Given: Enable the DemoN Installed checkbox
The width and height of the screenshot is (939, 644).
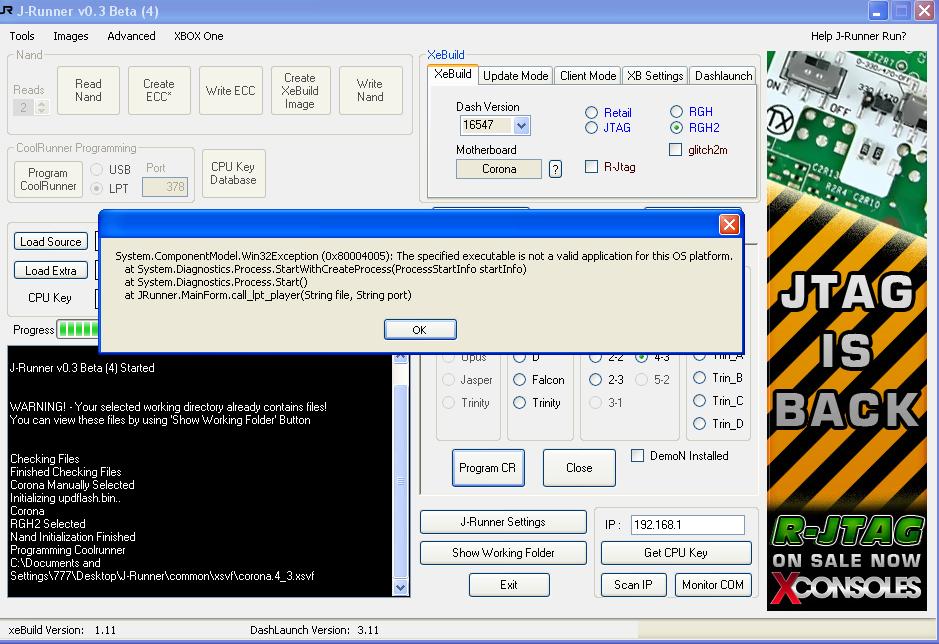Looking at the screenshot, I should tap(638, 456).
